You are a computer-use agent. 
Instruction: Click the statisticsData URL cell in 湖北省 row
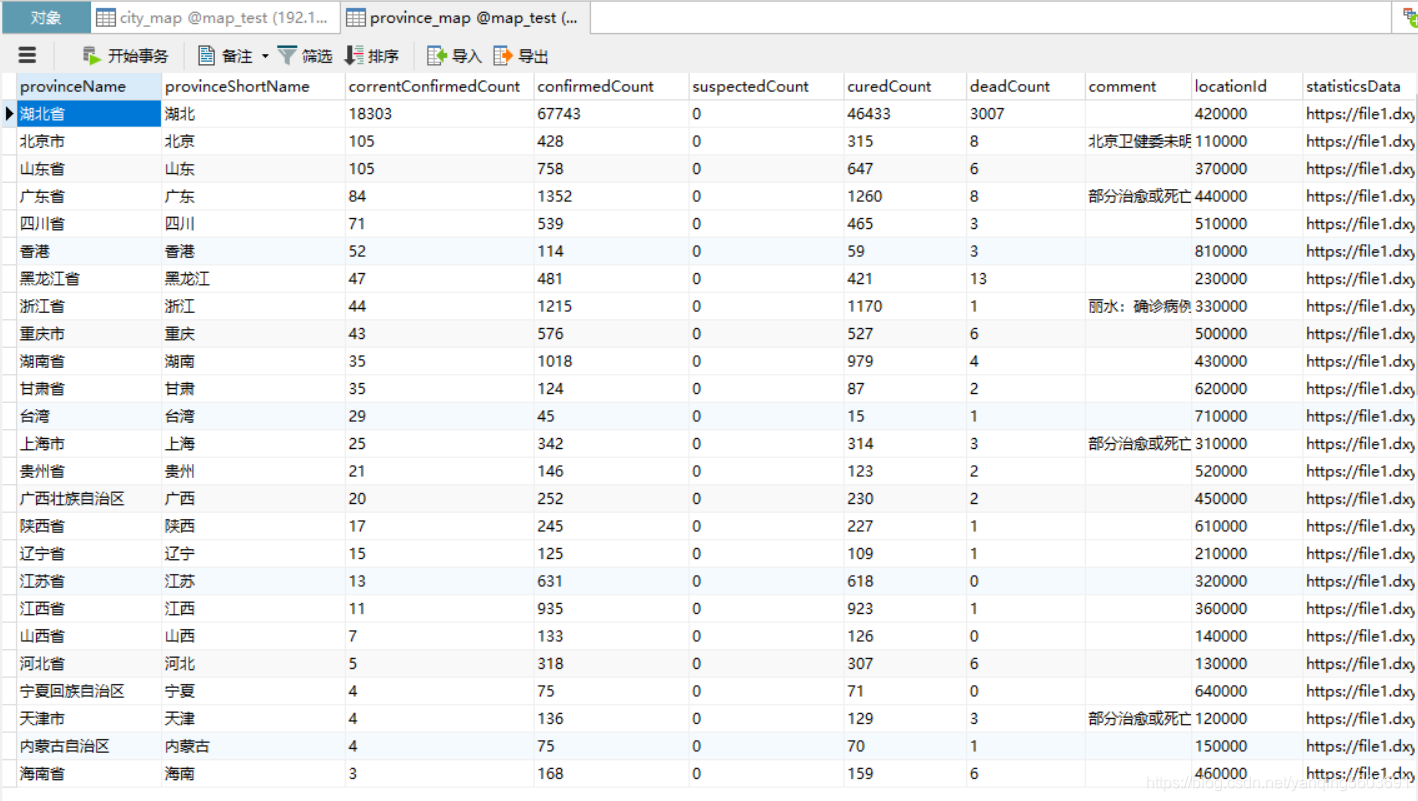(1359, 114)
